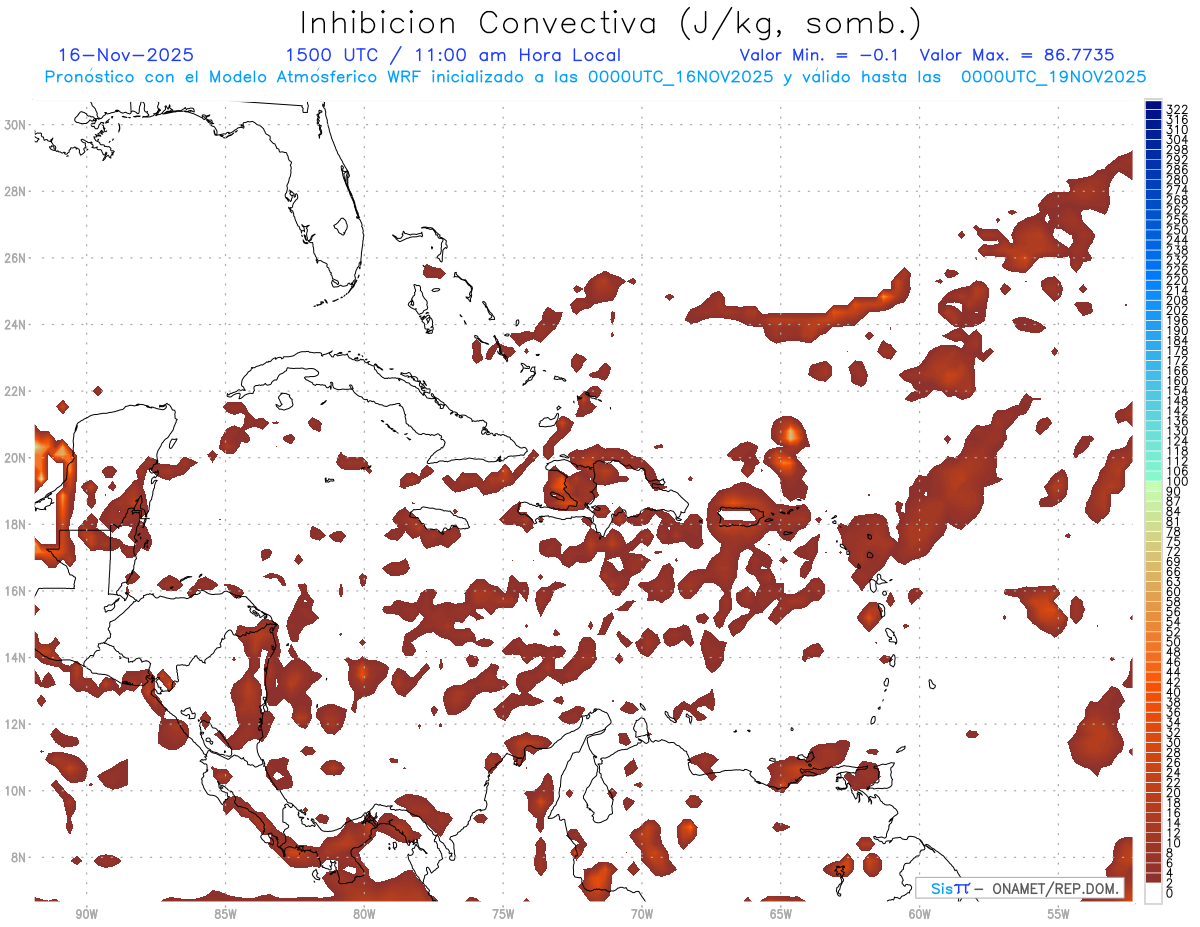This screenshot has width=1200, height=927.
Task: Click the "22N" latitude label
Action: point(16,391)
